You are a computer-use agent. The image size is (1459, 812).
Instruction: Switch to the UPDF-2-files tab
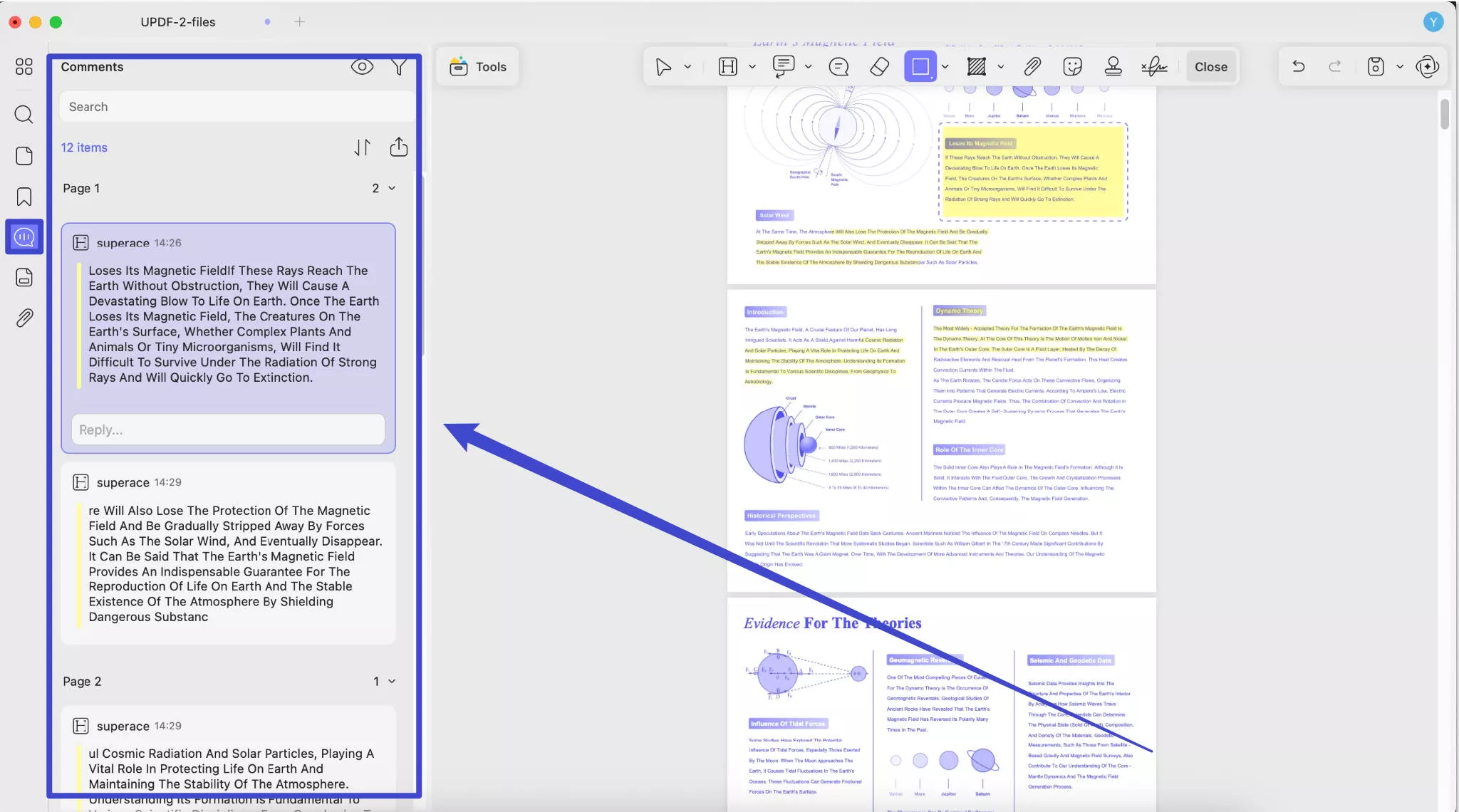(178, 22)
